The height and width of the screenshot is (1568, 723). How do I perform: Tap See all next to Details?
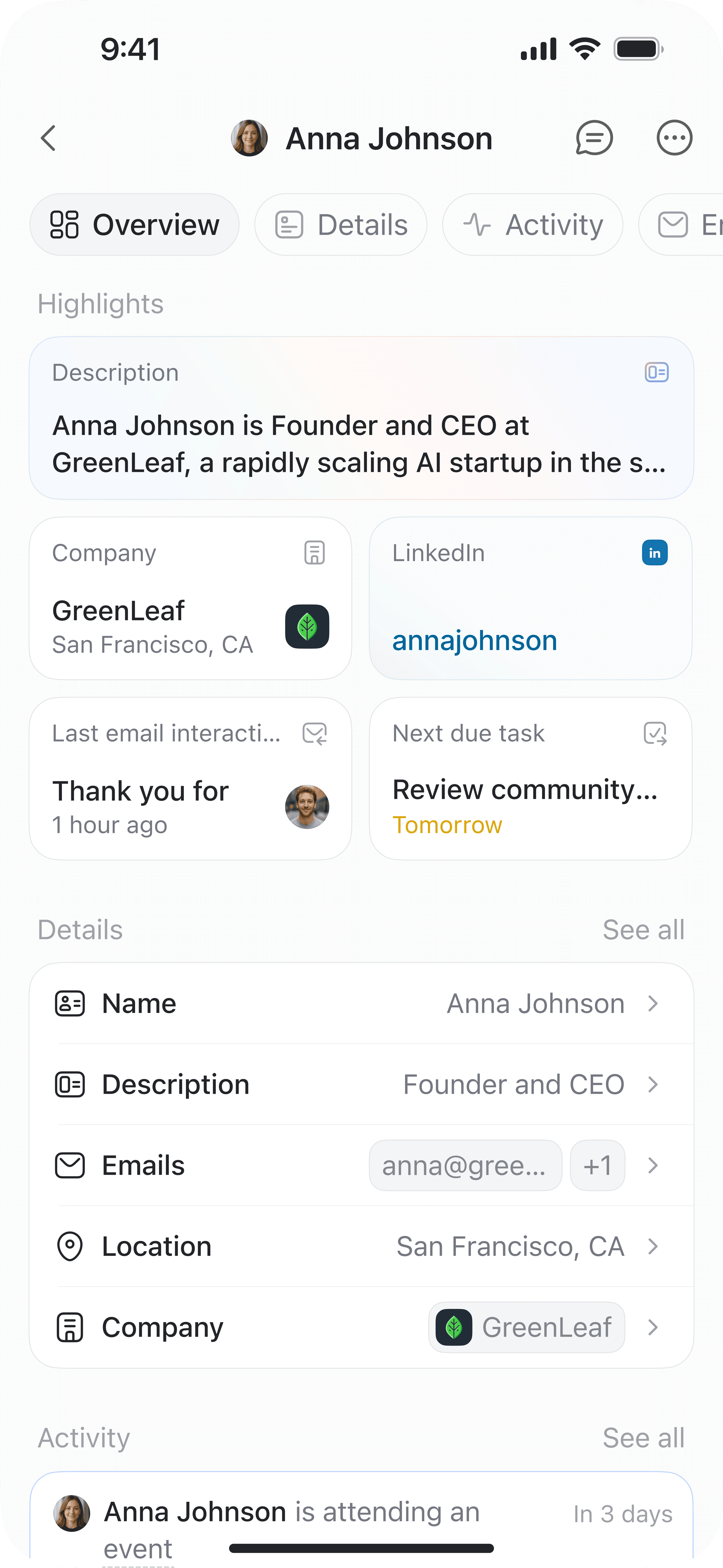click(643, 930)
